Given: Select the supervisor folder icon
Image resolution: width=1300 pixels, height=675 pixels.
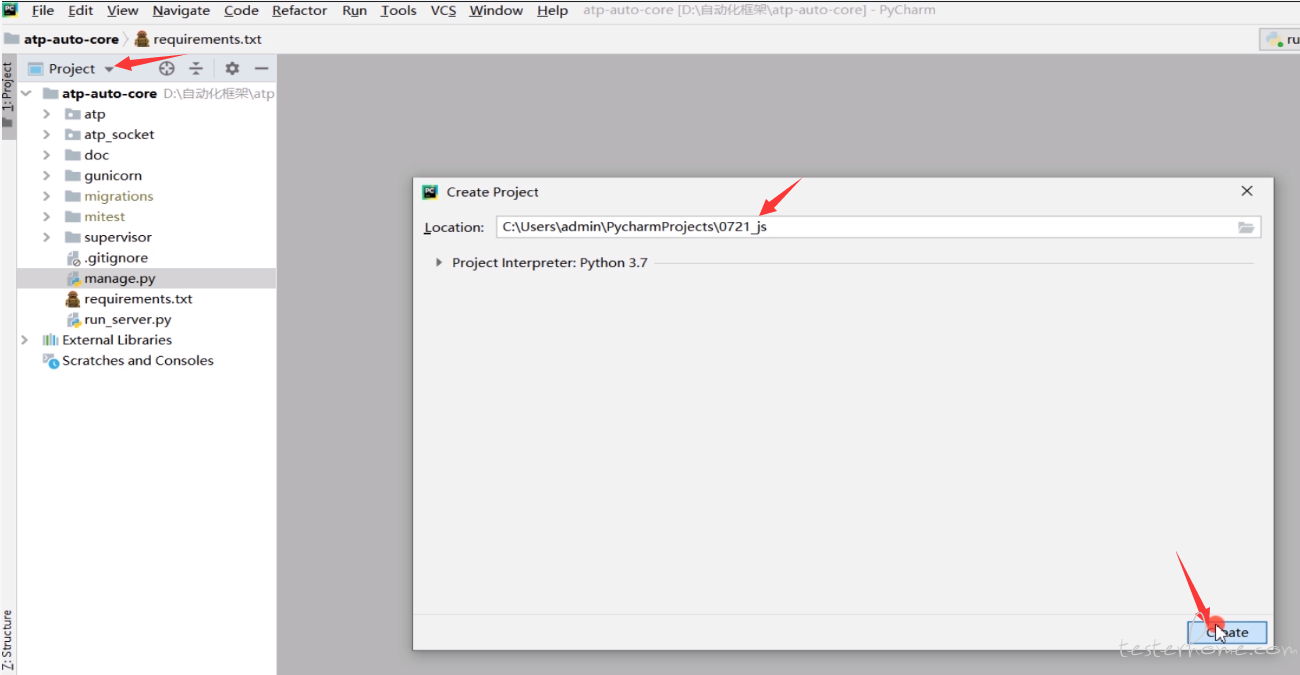Looking at the screenshot, I should click(72, 237).
